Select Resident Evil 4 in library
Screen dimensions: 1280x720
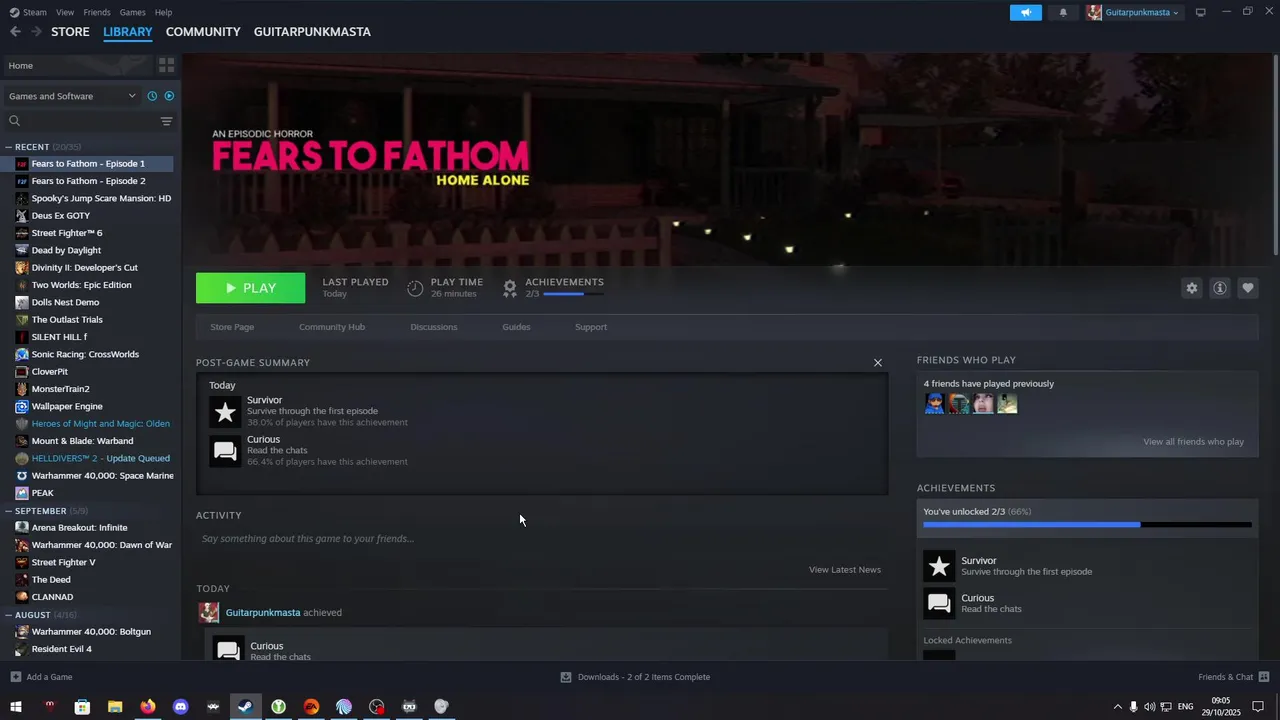pos(61,649)
